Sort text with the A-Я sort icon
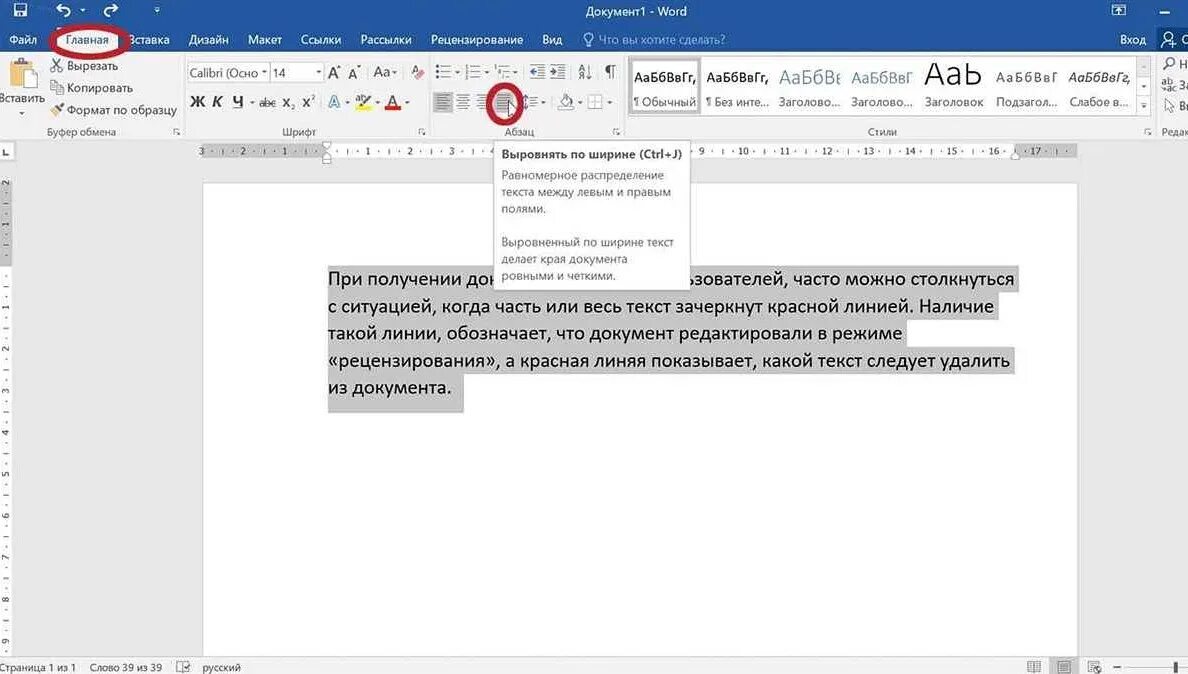 pyautogui.click(x=585, y=72)
